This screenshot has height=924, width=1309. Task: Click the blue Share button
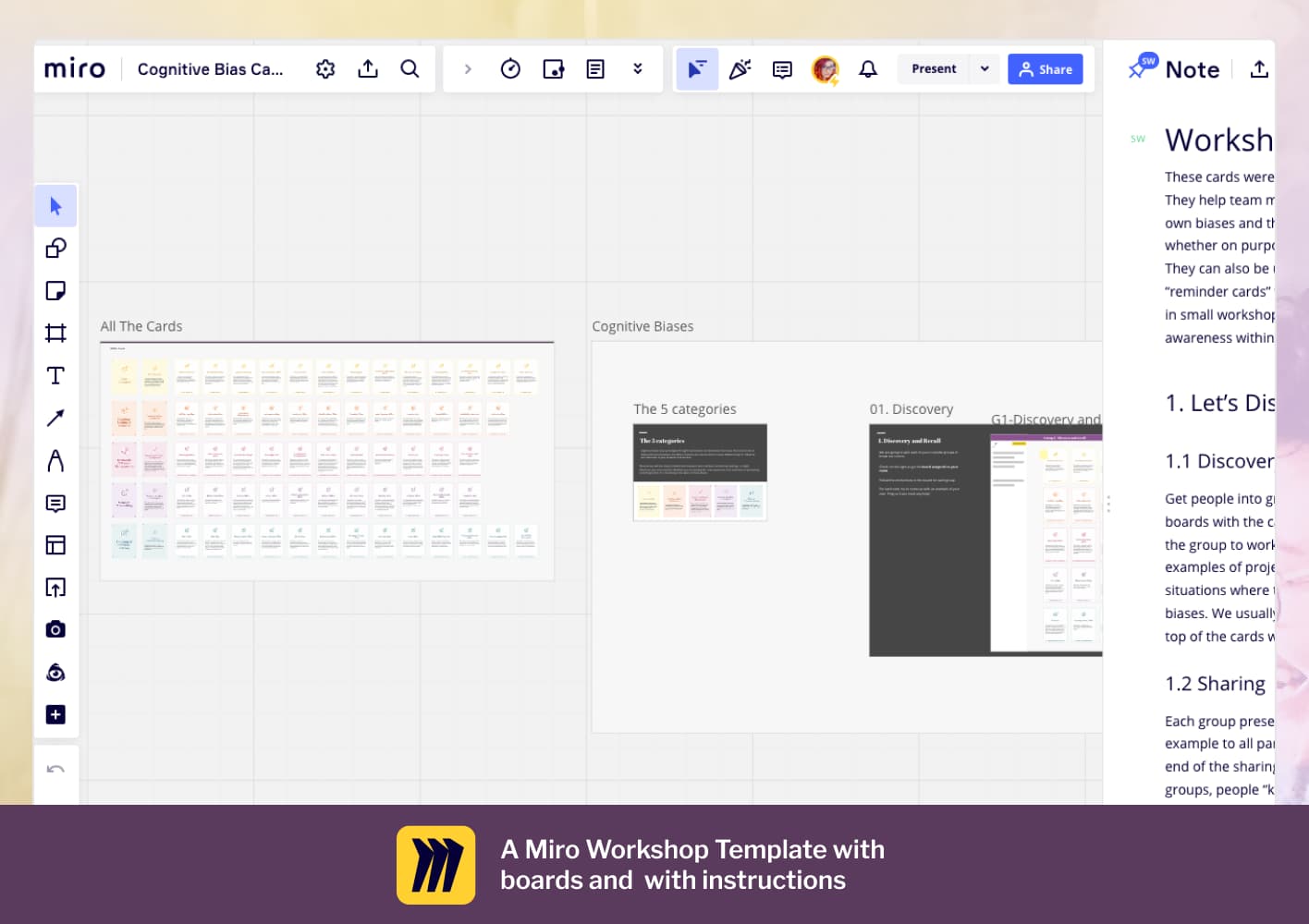point(1046,69)
